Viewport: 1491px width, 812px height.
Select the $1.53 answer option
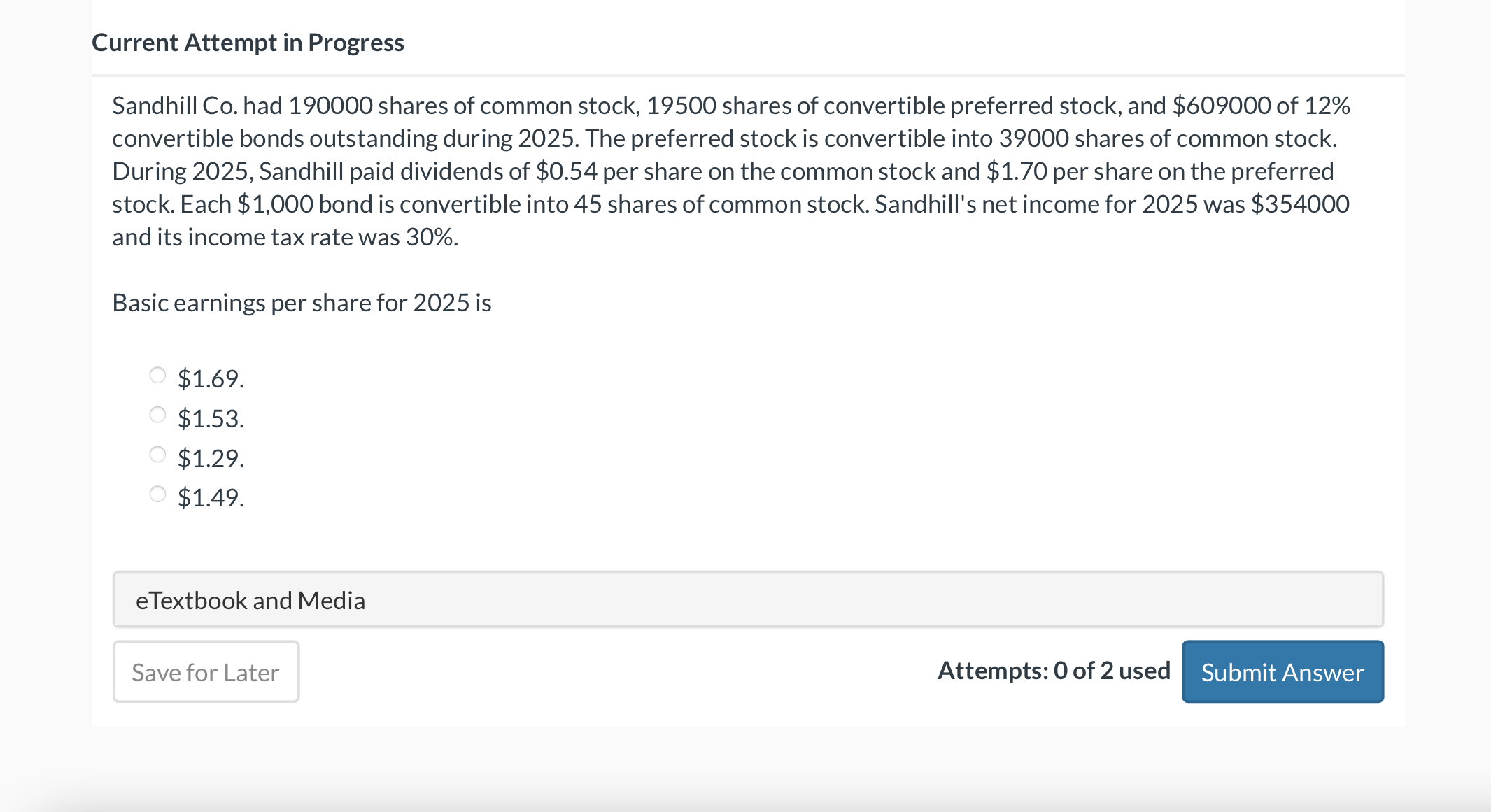[157, 415]
